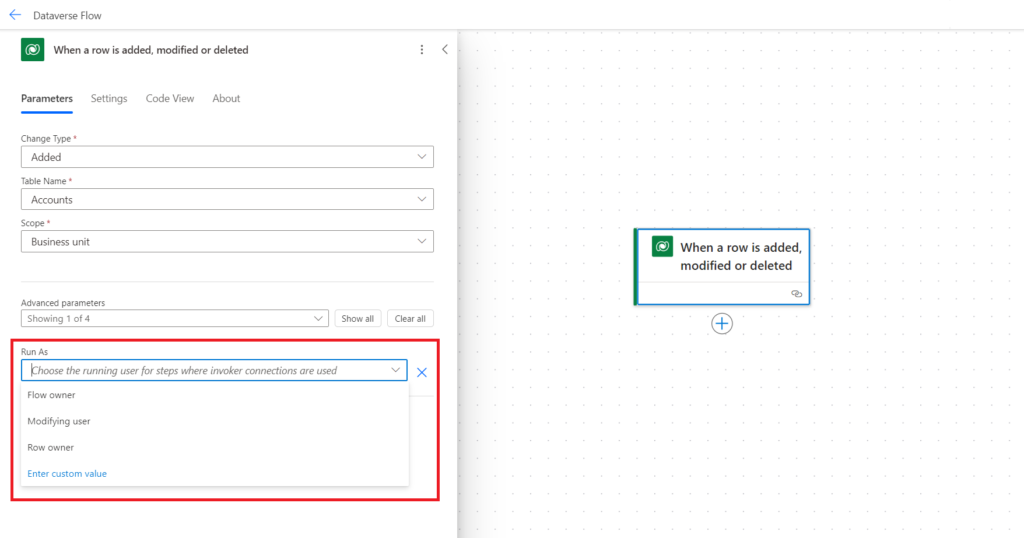This screenshot has height=538, width=1024.
Task: Click the trigger name heading in the panel
Action: (151, 50)
